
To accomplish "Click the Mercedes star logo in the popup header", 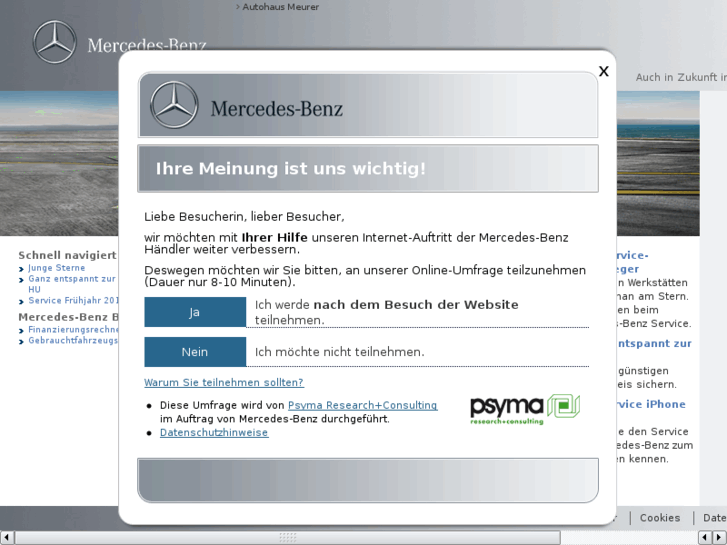I will coord(174,105).
